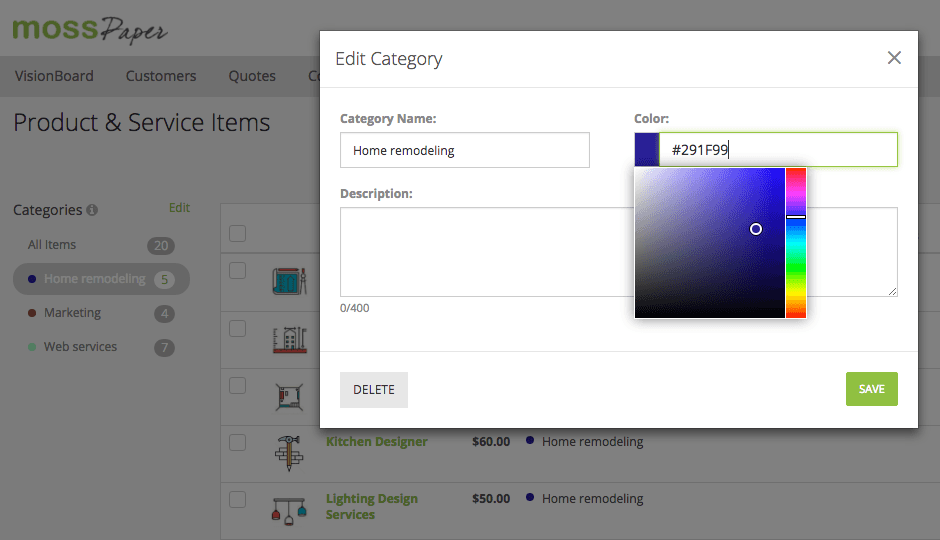The image size is (940, 540).
Task: Click the floor plan item icon
Action: [288, 397]
